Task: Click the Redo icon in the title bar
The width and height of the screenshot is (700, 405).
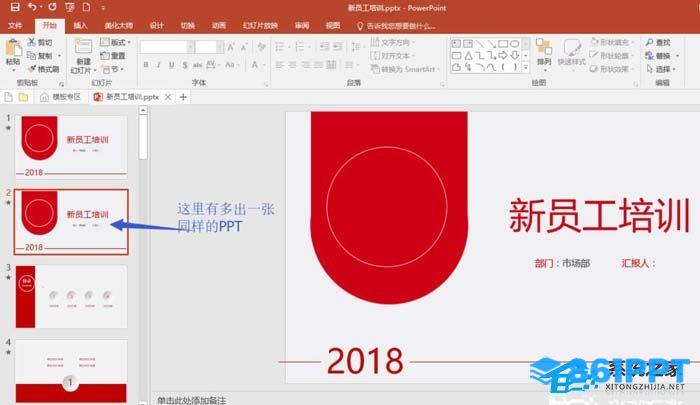Action: 52,7
